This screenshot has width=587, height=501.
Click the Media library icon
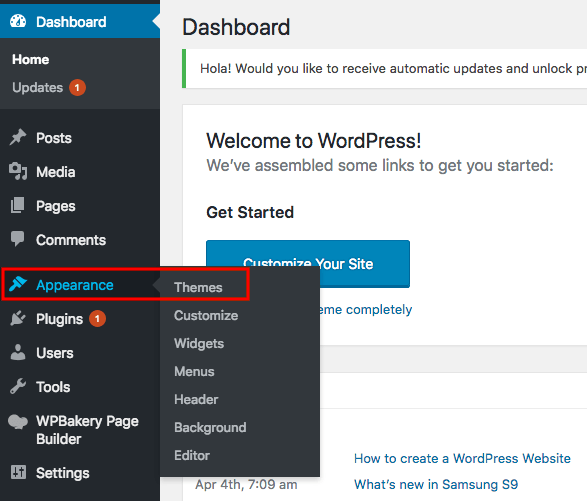pyautogui.click(x=18, y=171)
